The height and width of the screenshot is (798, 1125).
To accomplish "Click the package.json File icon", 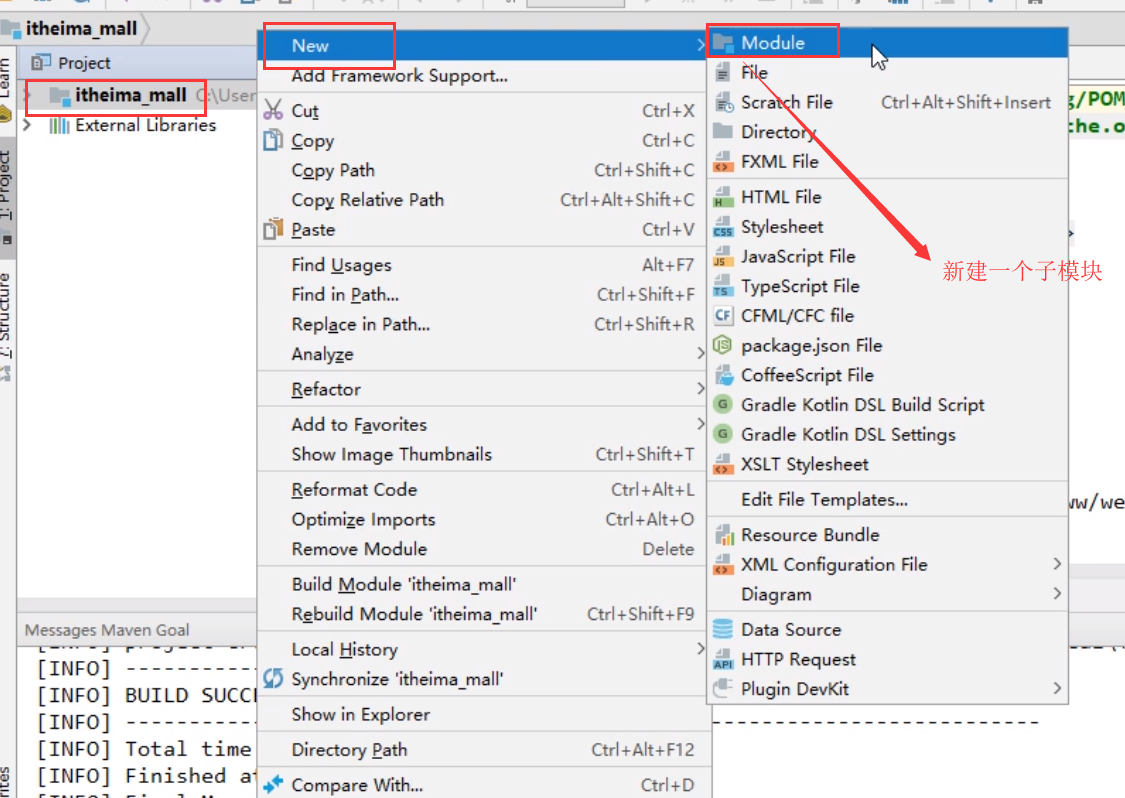I will tap(722, 345).
